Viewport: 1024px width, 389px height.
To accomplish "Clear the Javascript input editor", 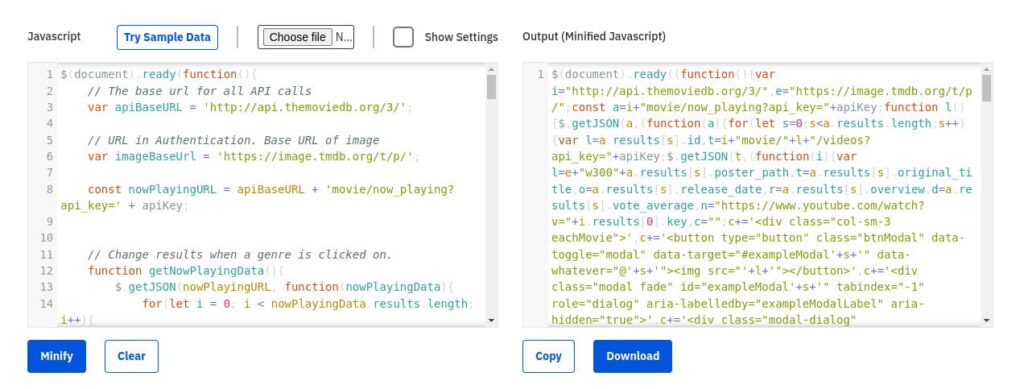I will click(131, 356).
